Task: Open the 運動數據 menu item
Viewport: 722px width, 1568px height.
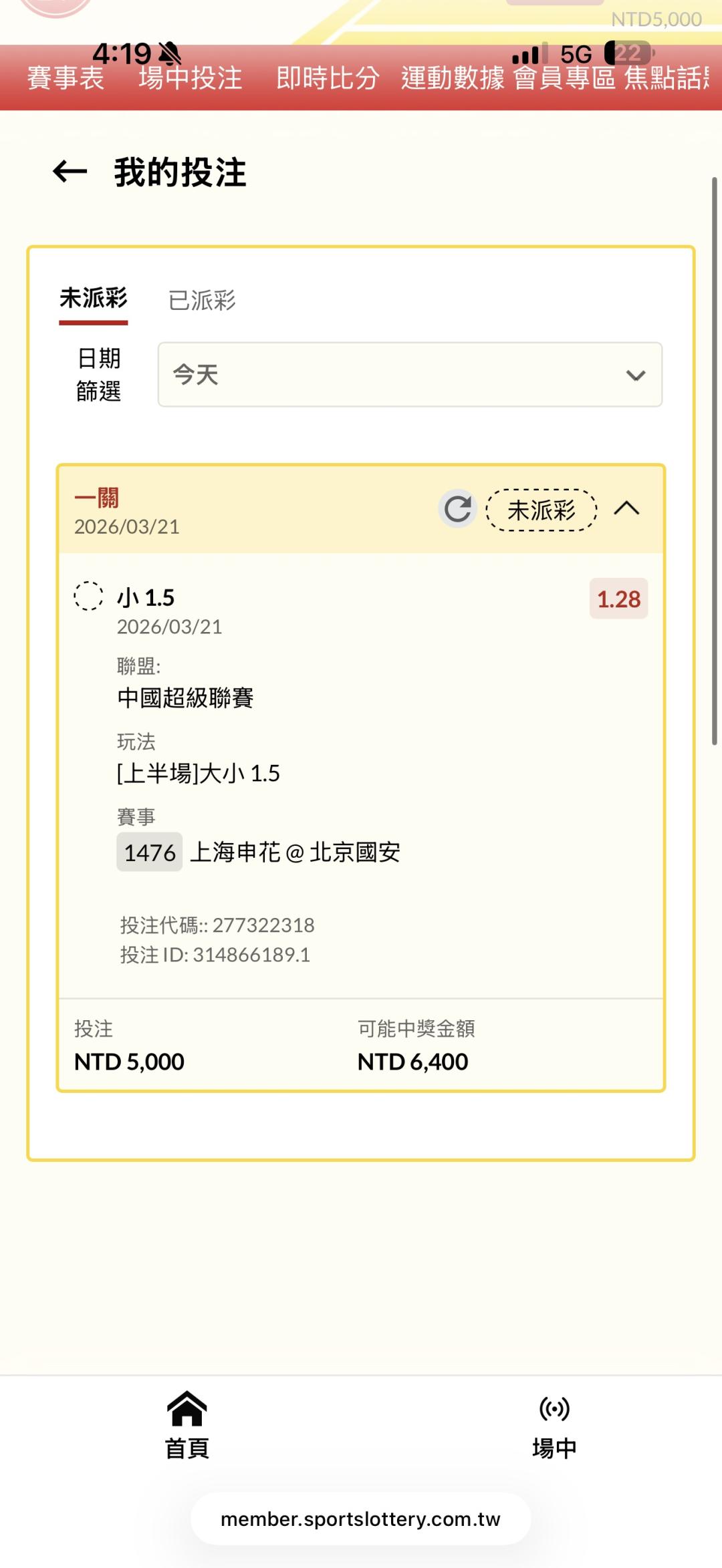Action: pos(453,79)
